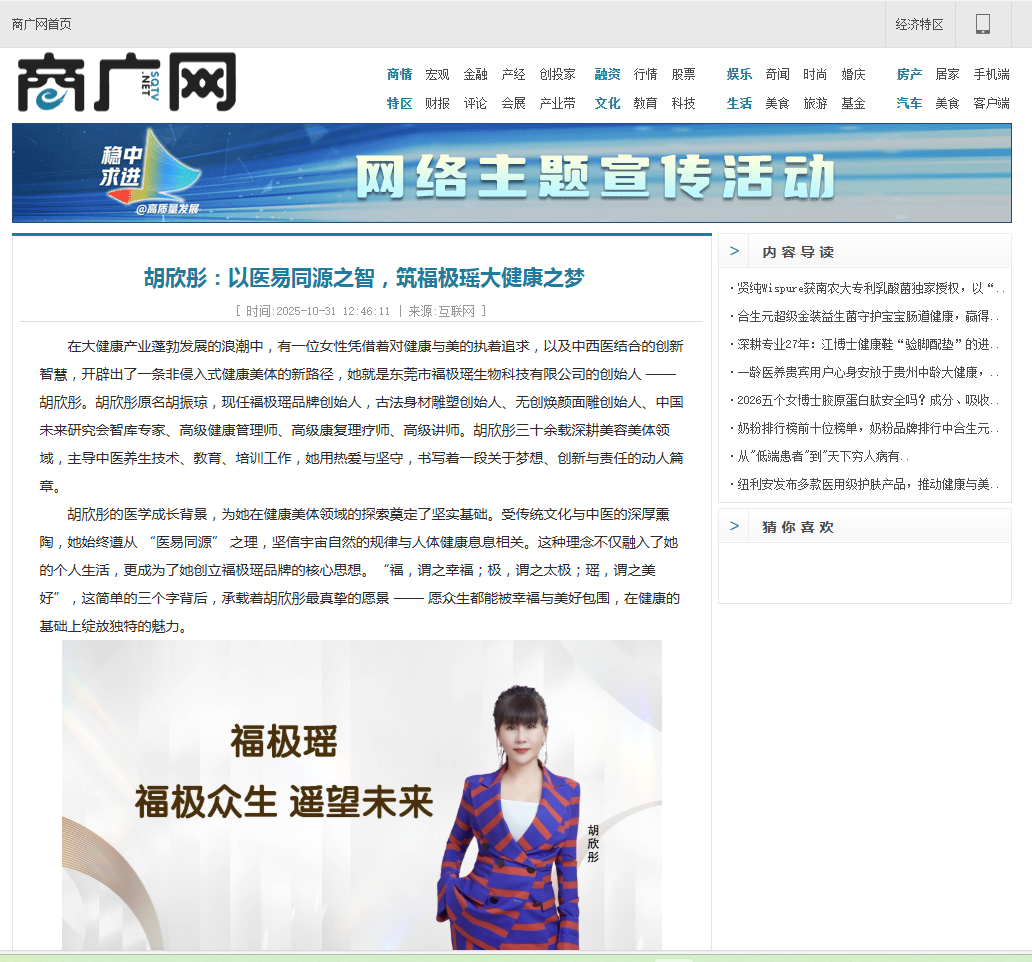Open the 客户端 navigation link
This screenshot has width=1032, height=962.
991,103
